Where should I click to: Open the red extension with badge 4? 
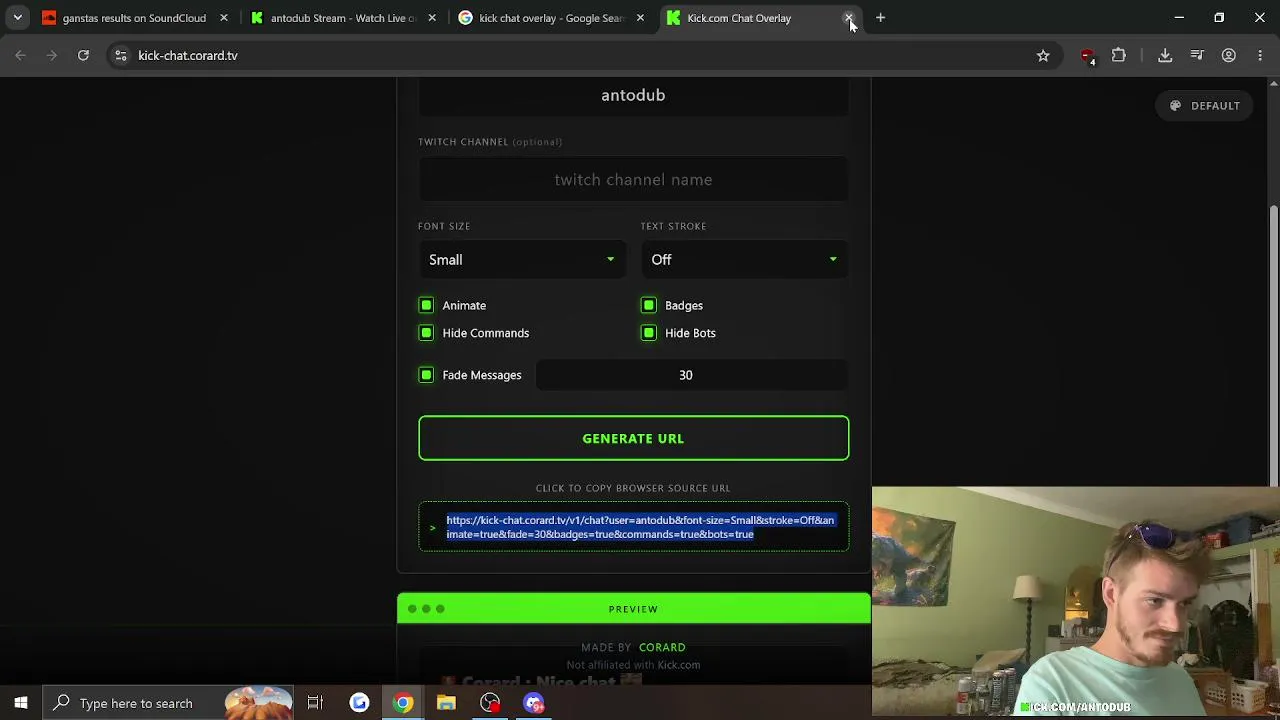1087,56
